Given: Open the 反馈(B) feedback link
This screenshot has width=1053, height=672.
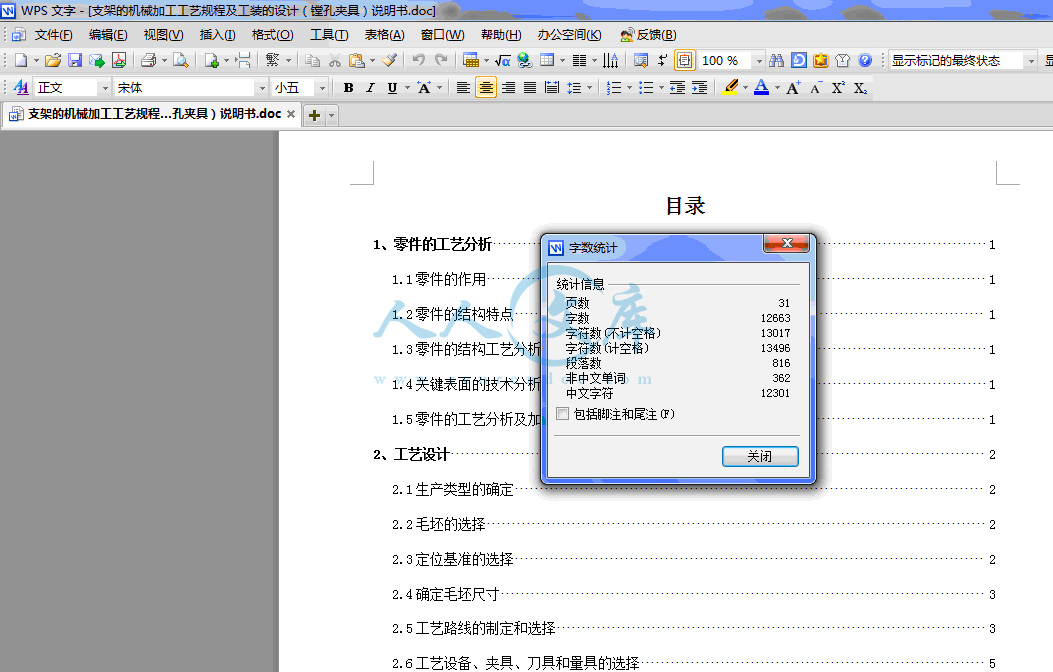Looking at the screenshot, I should (x=649, y=35).
